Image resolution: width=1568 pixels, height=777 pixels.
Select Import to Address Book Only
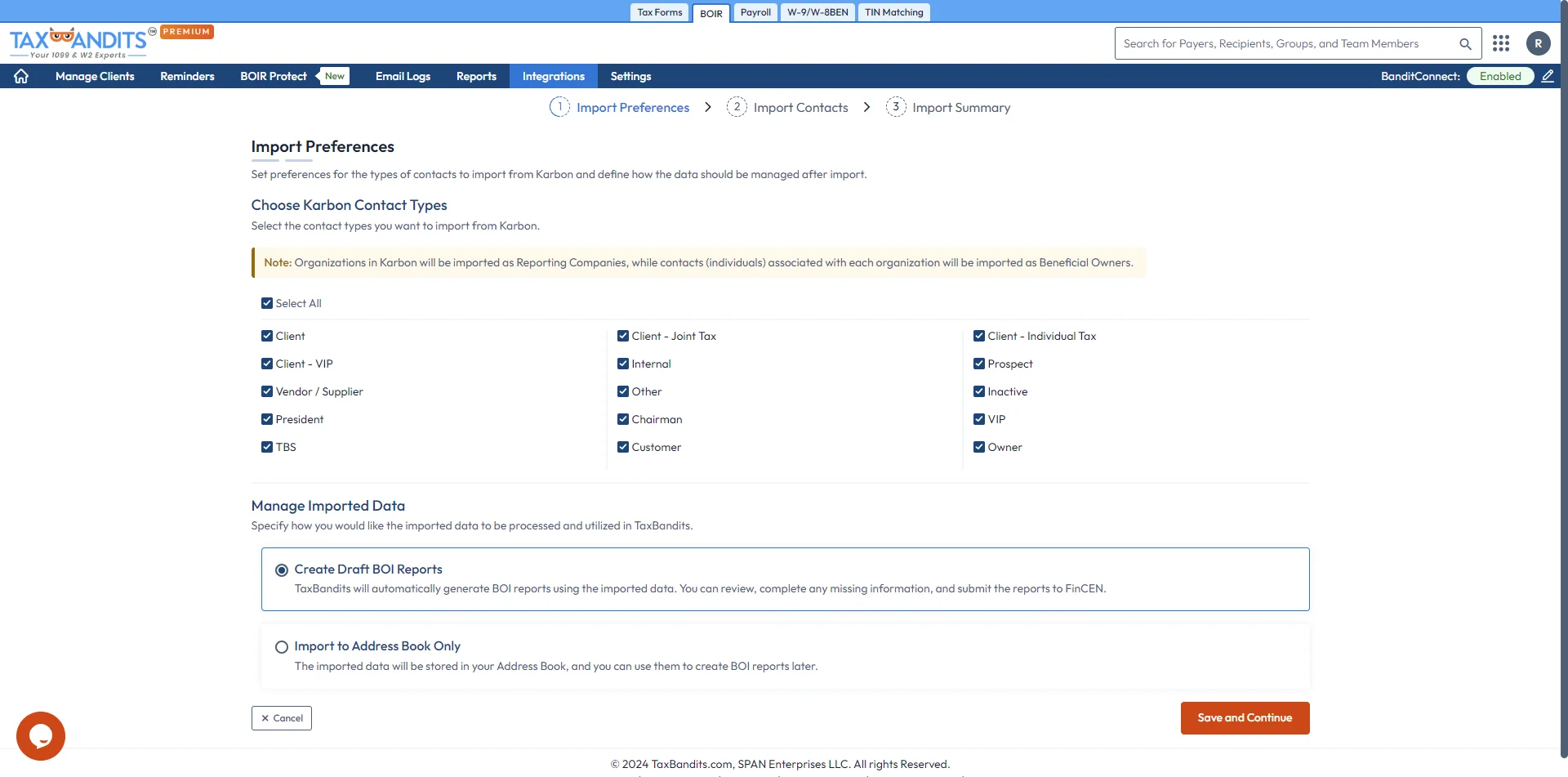pos(282,647)
